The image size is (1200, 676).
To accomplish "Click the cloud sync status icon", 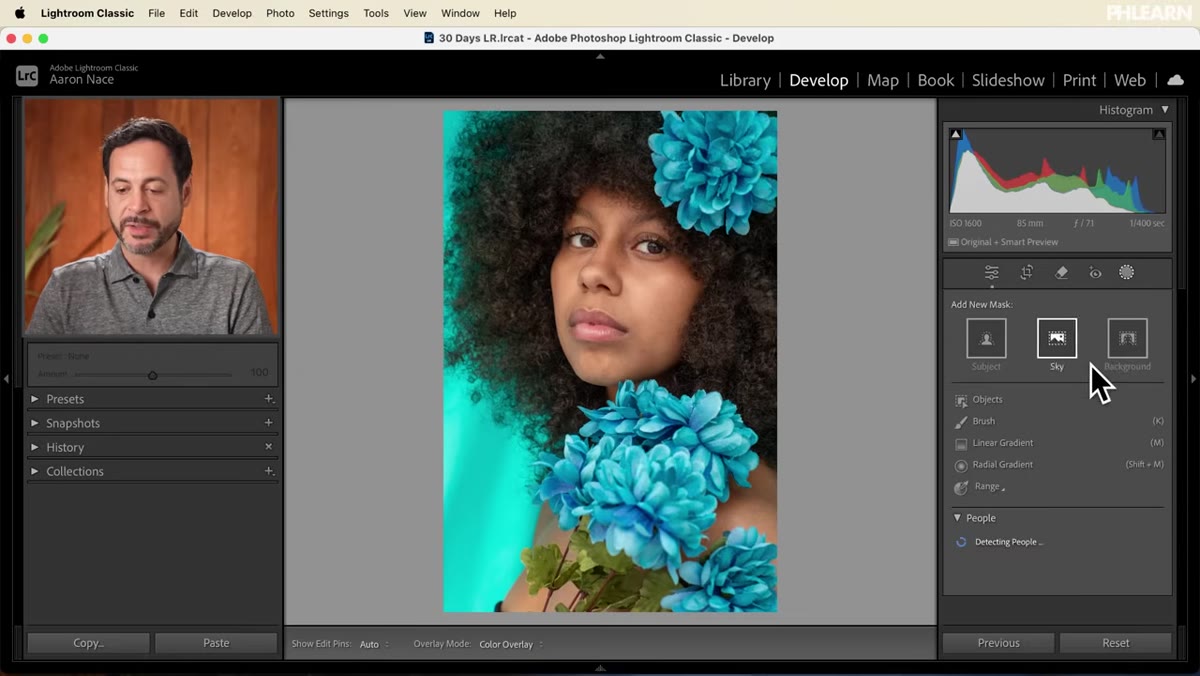I will click(1176, 80).
